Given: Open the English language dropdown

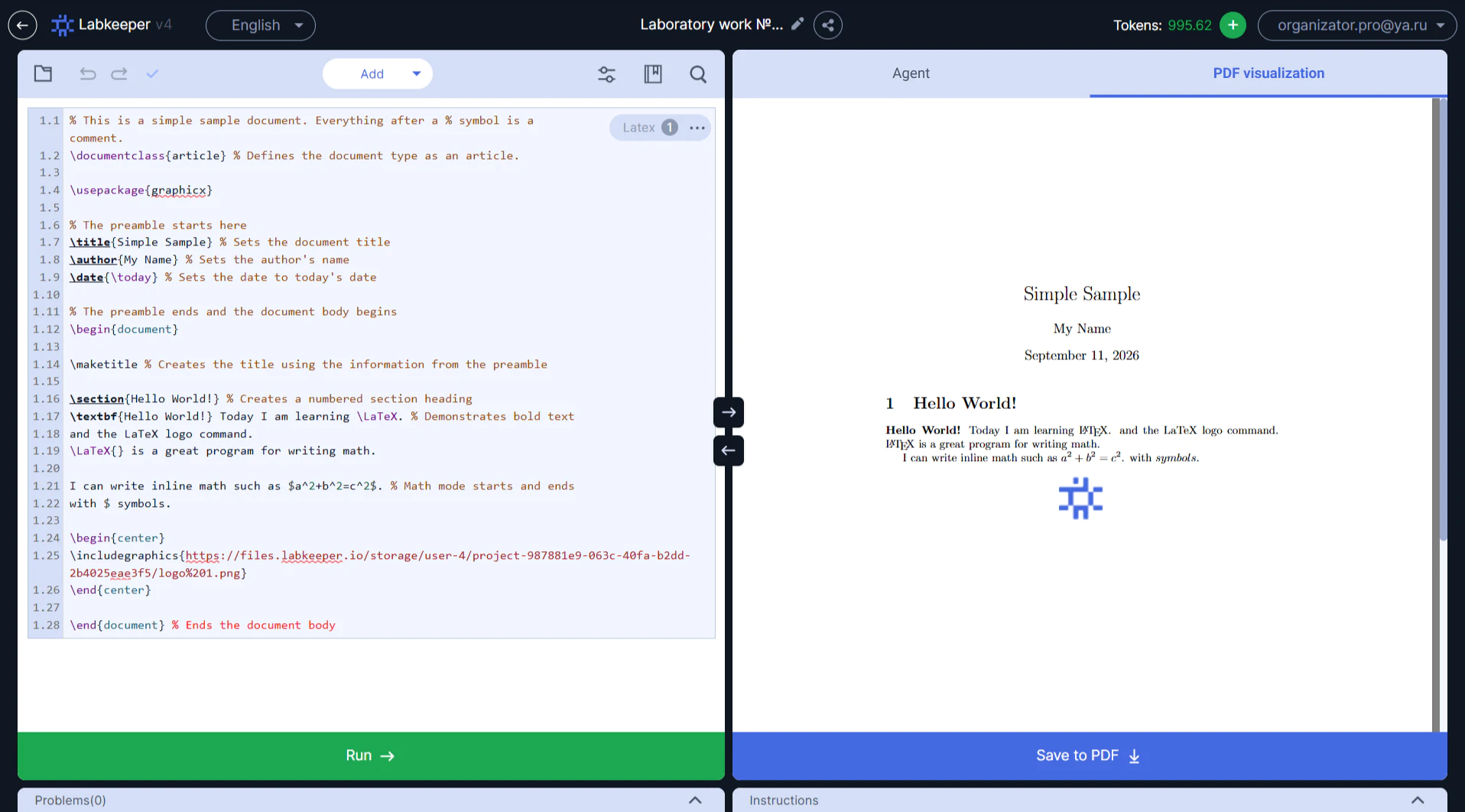Looking at the screenshot, I should 261,25.
